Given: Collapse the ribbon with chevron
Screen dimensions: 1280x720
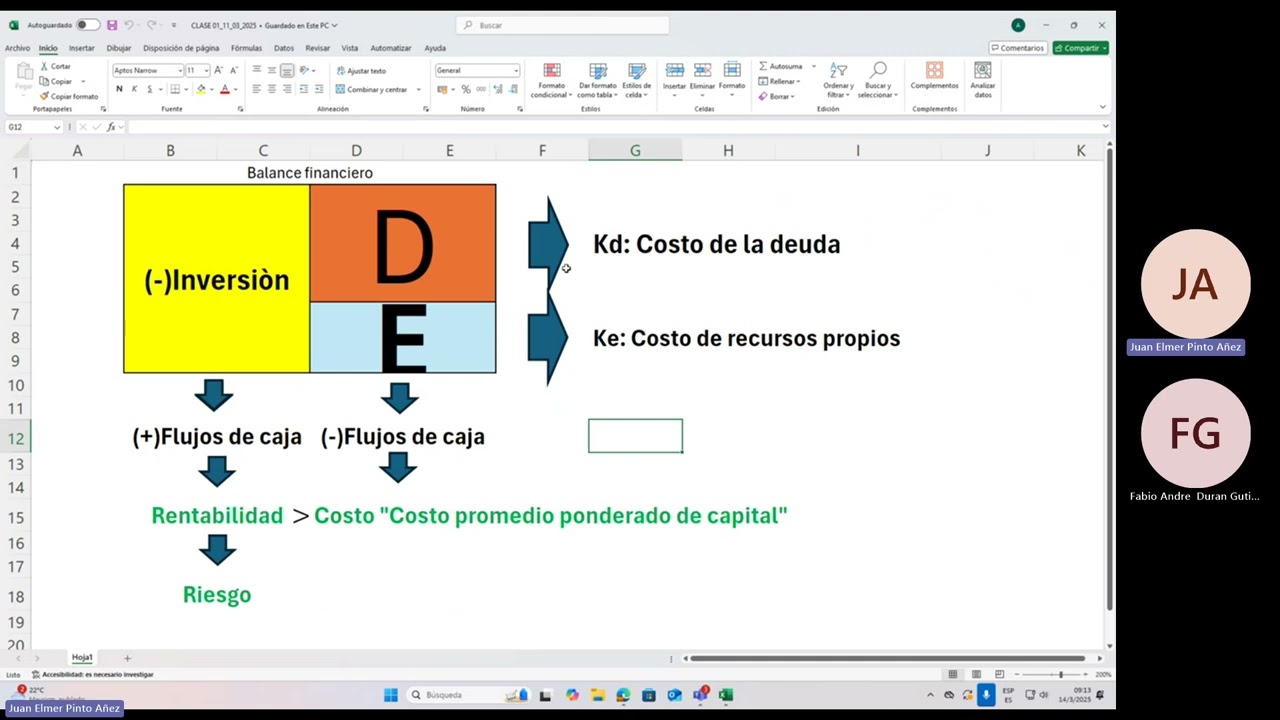Looking at the screenshot, I should [1102, 107].
